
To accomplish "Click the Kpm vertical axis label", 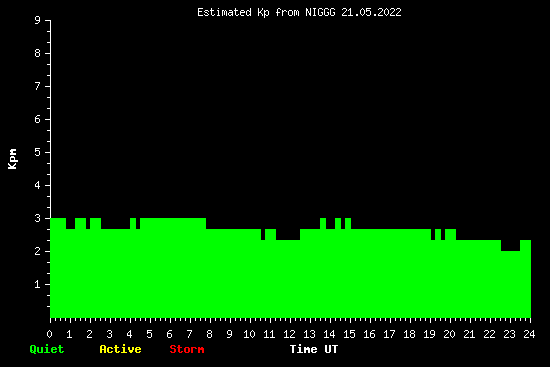I will 13,159.
